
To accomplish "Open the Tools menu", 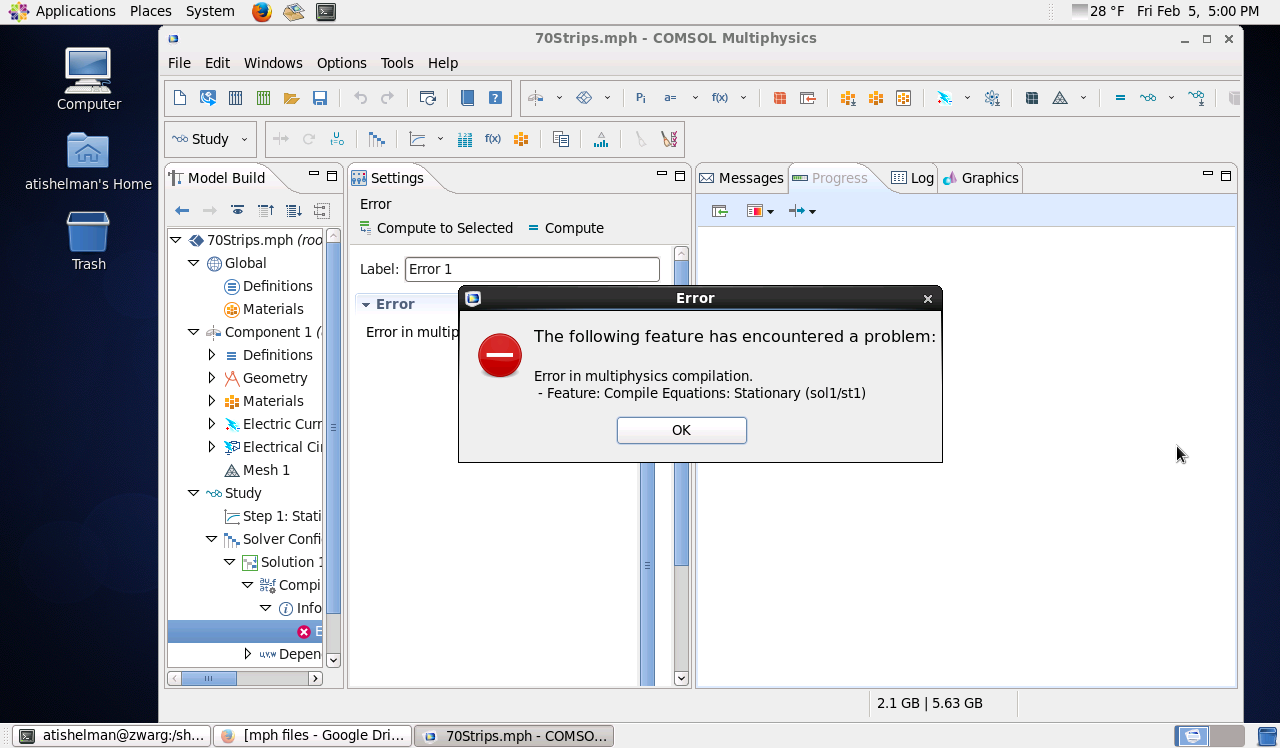I will pyautogui.click(x=397, y=62).
